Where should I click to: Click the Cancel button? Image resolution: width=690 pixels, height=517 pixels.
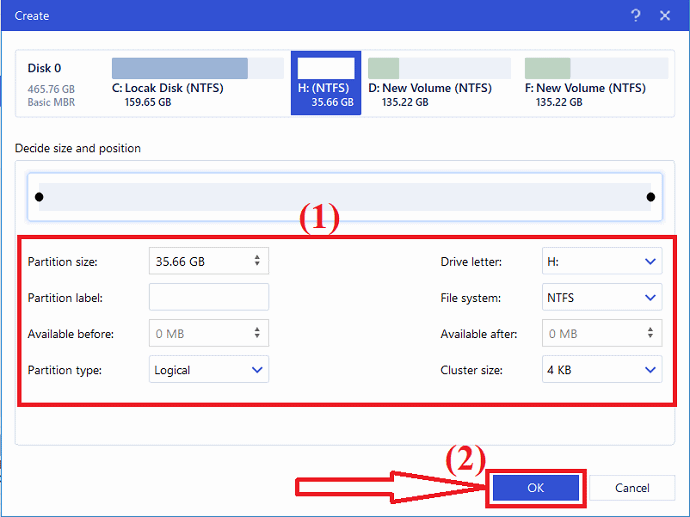(x=632, y=488)
